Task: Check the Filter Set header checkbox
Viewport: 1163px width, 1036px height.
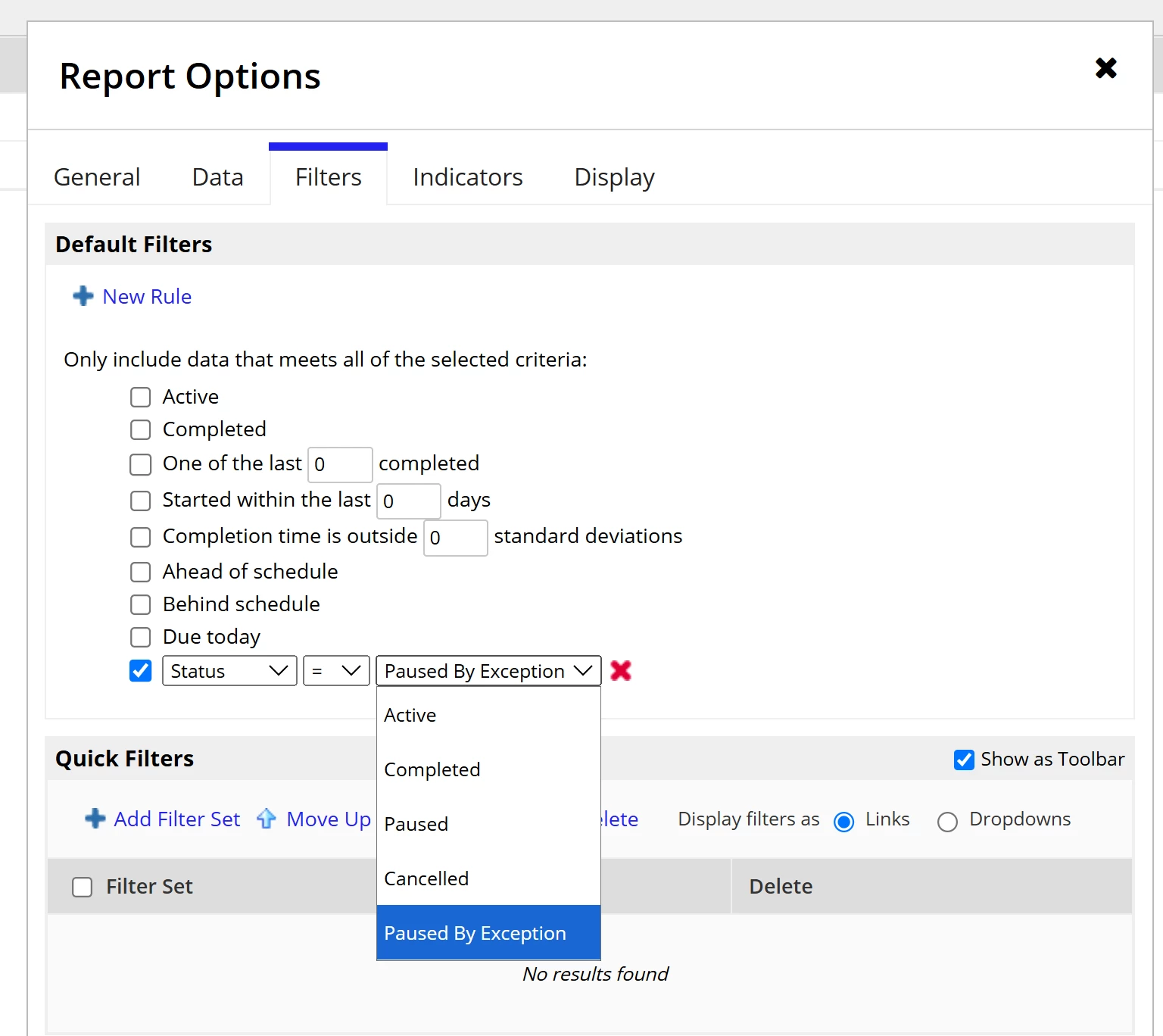Action: pos(82,887)
